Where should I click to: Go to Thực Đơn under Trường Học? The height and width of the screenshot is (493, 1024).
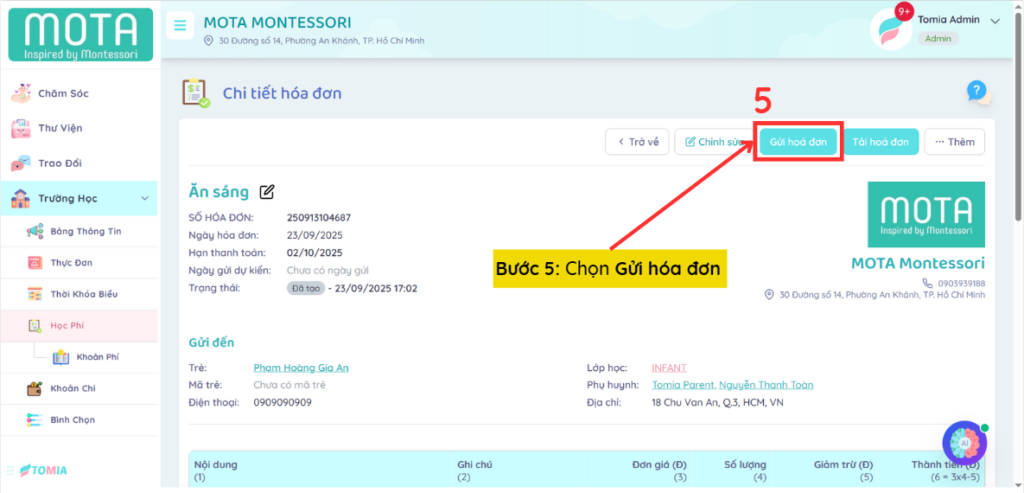pos(72,262)
